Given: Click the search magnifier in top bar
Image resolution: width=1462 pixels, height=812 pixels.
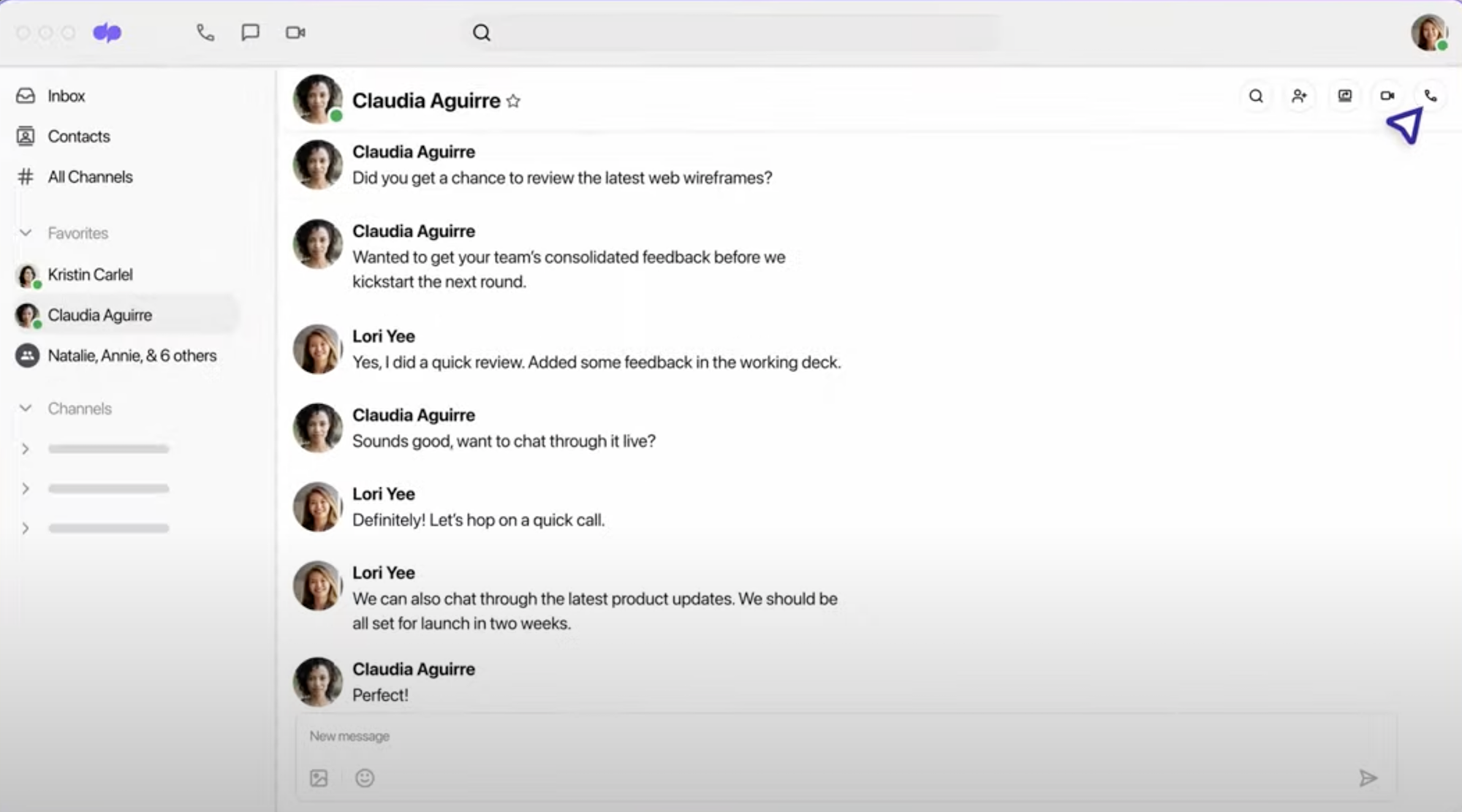Looking at the screenshot, I should [482, 33].
